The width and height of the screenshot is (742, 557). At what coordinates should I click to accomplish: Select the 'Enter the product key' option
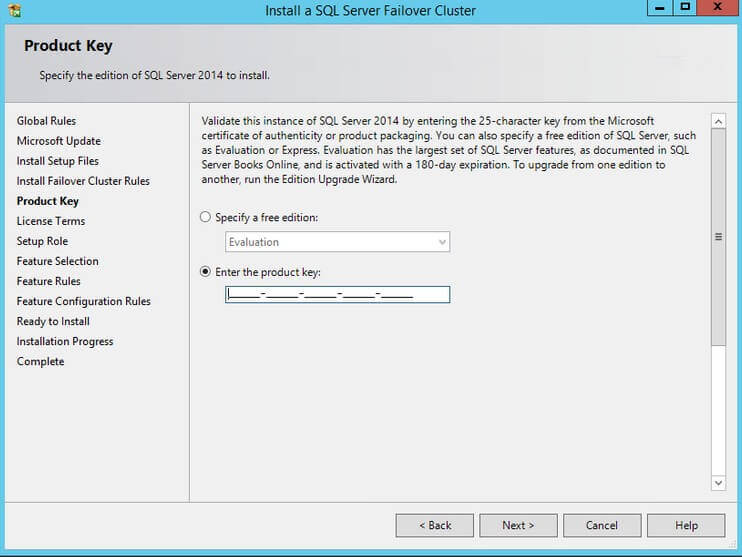(206, 271)
